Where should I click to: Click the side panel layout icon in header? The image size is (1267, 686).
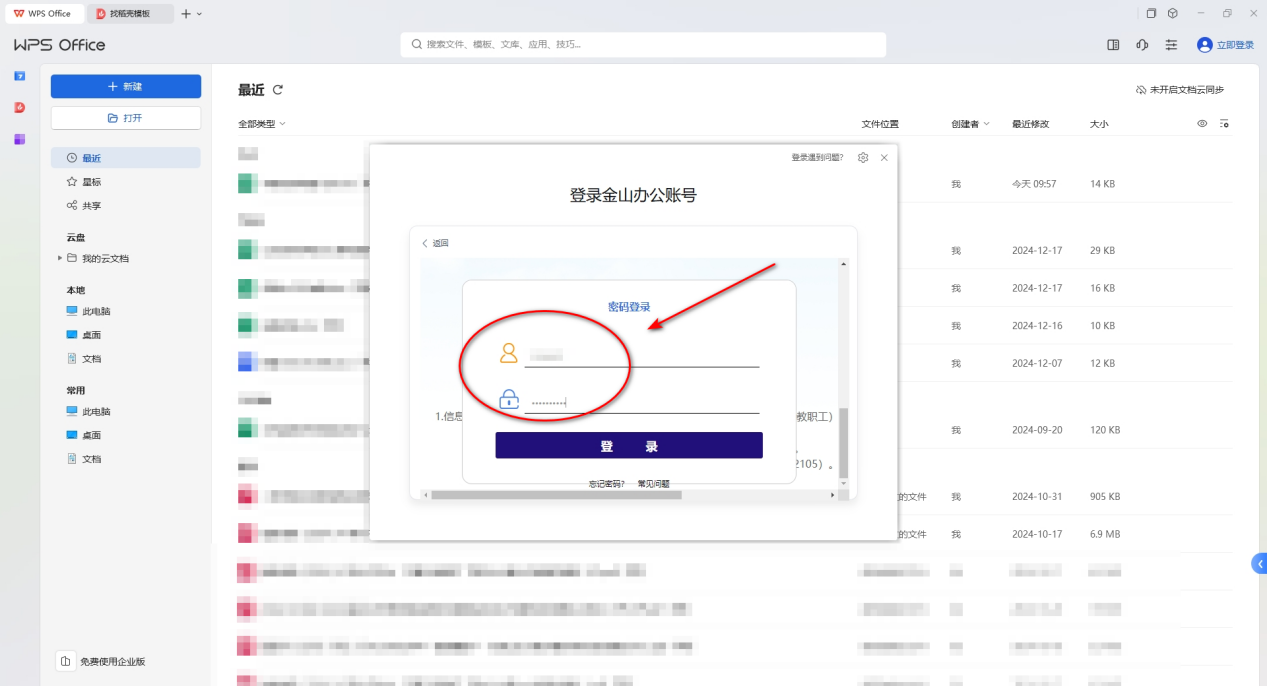point(1113,45)
